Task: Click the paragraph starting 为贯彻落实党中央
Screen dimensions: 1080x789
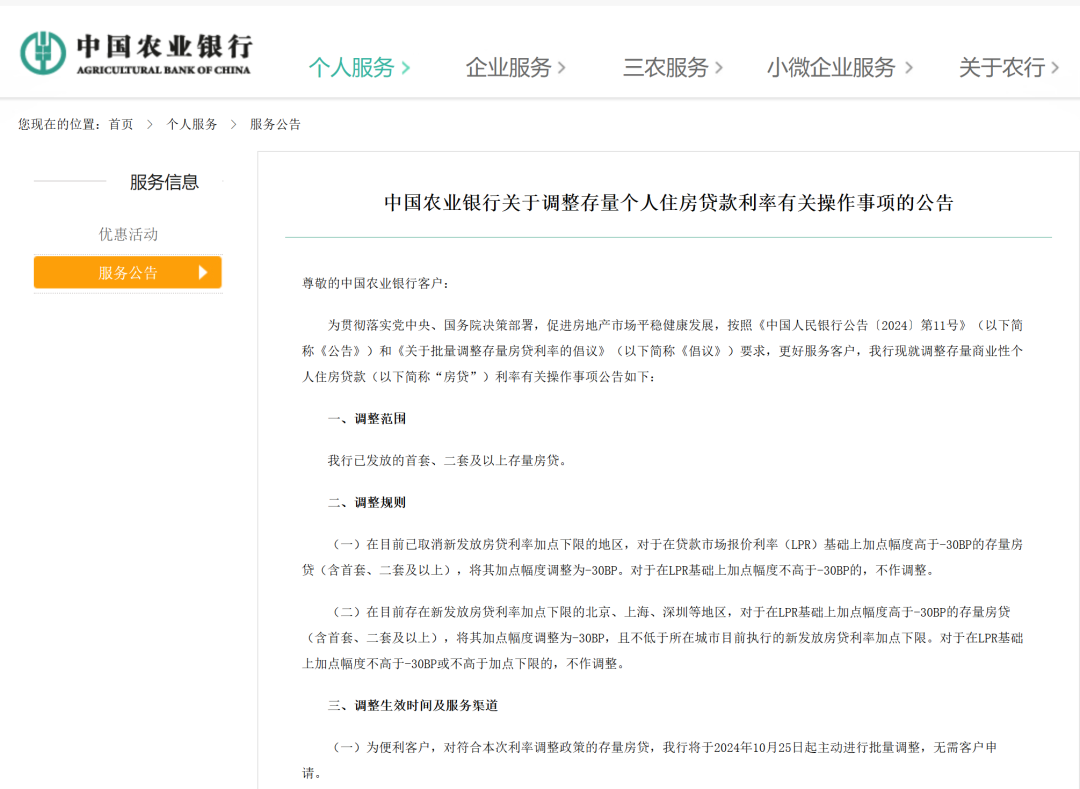Action: point(663,351)
